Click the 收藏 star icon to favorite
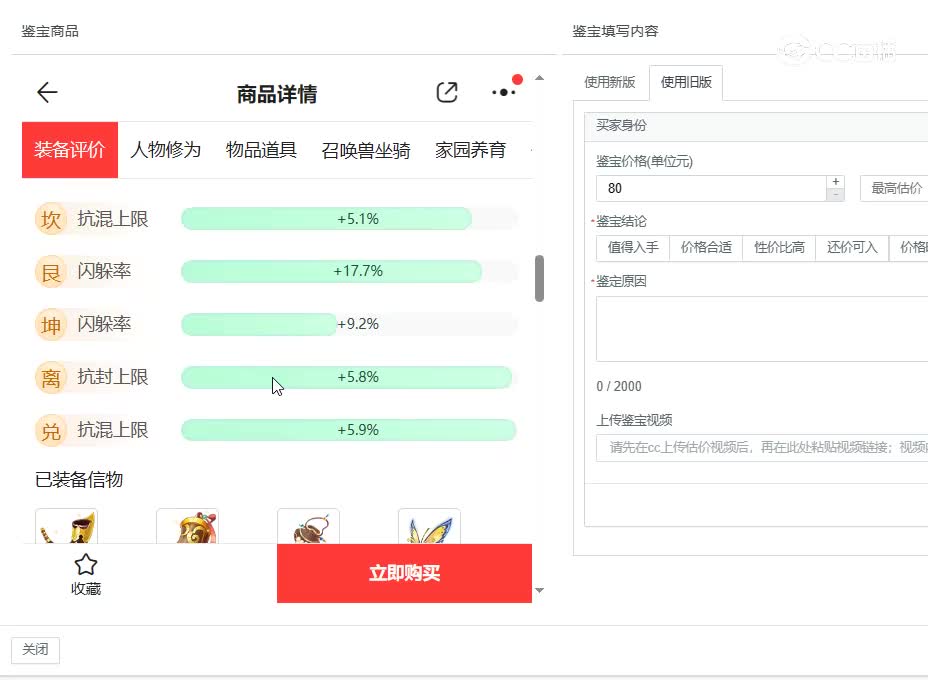Screen dimensions: 928x680 (84, 566)
